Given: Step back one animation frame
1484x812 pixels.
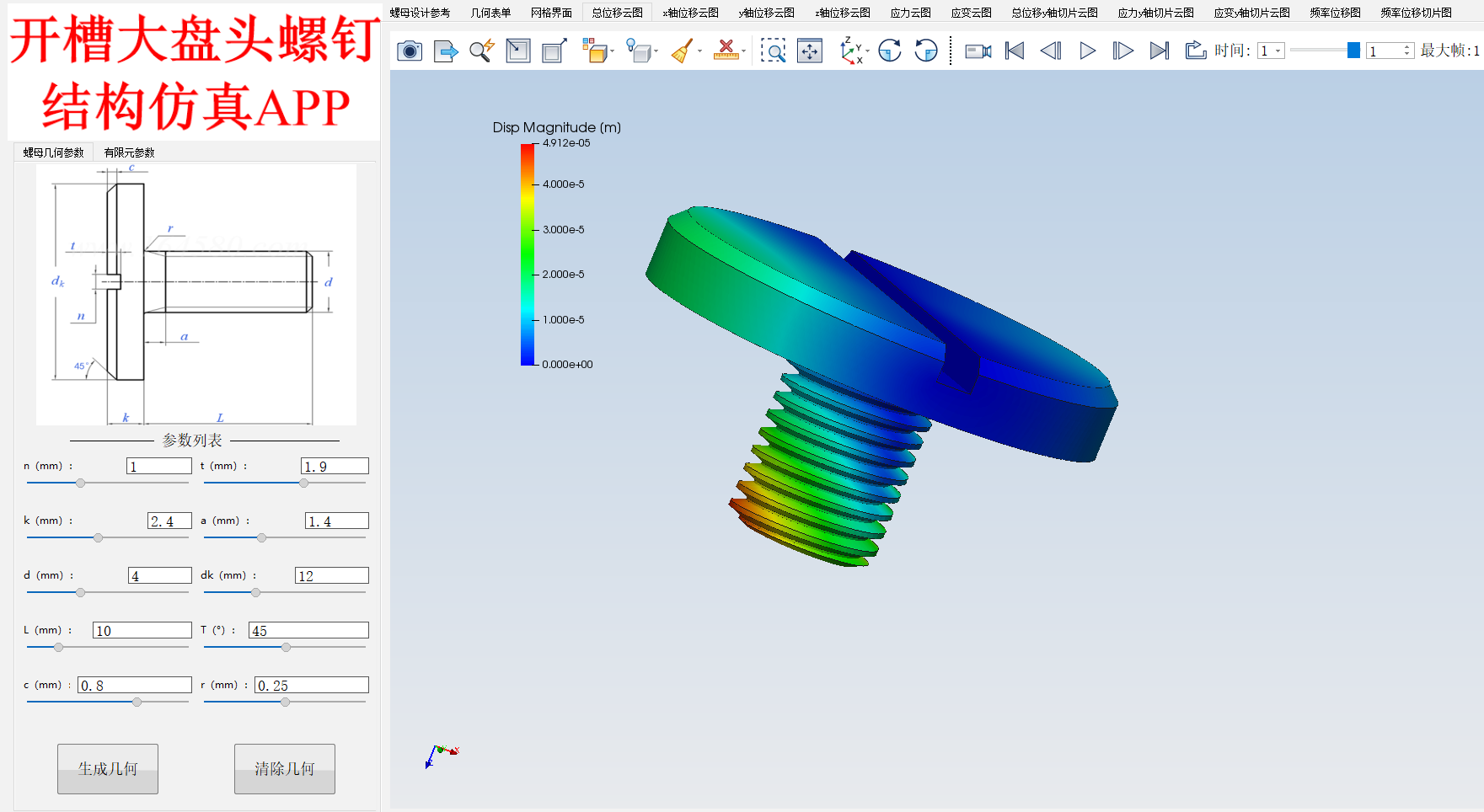Looking at the screenshot, I should click(1051, 51).
